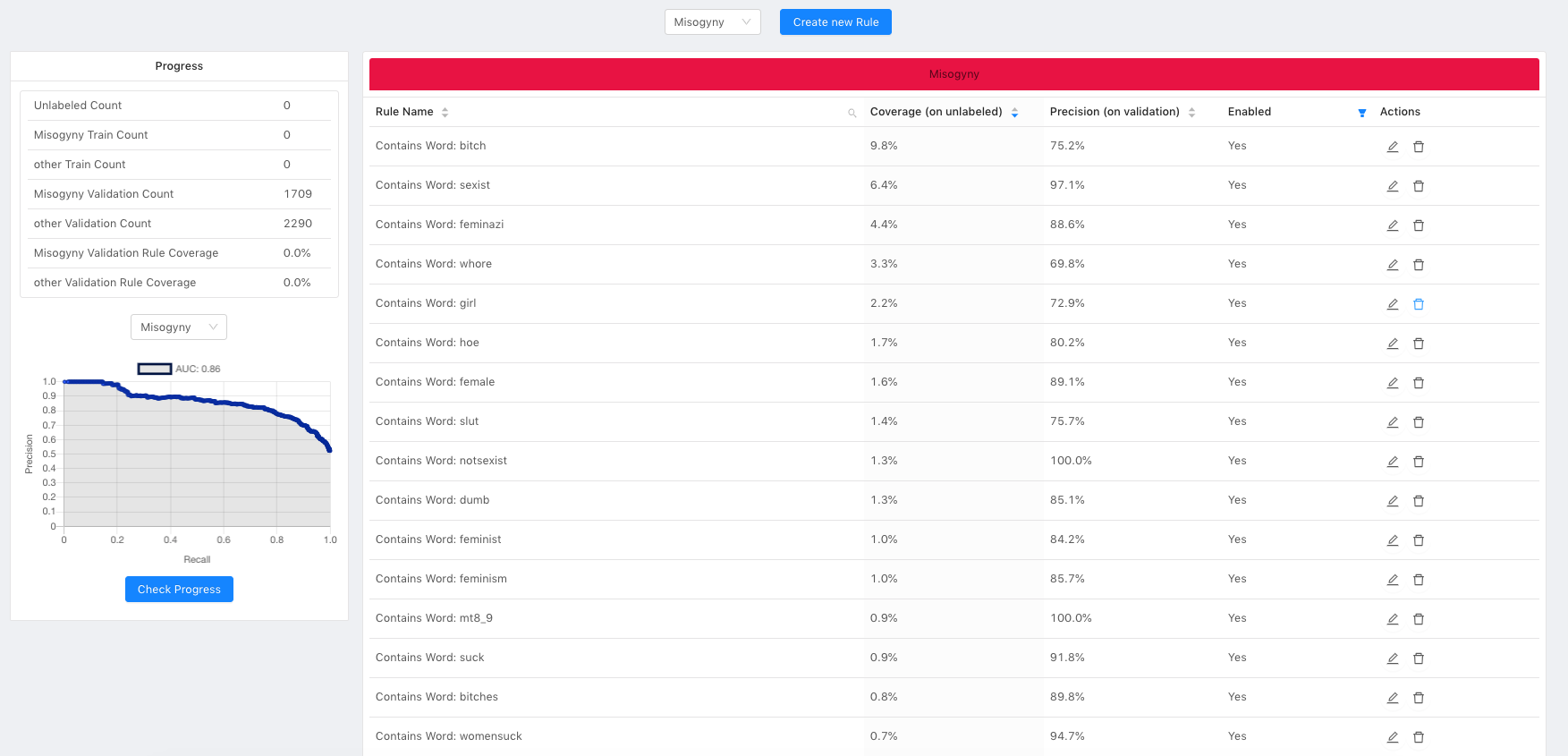The height and width of the screenshot is (756, 1568).
Task: Select the 'Contains Word: womensuck' rule name
Action: pyautogui.click(x=449, y=736)
